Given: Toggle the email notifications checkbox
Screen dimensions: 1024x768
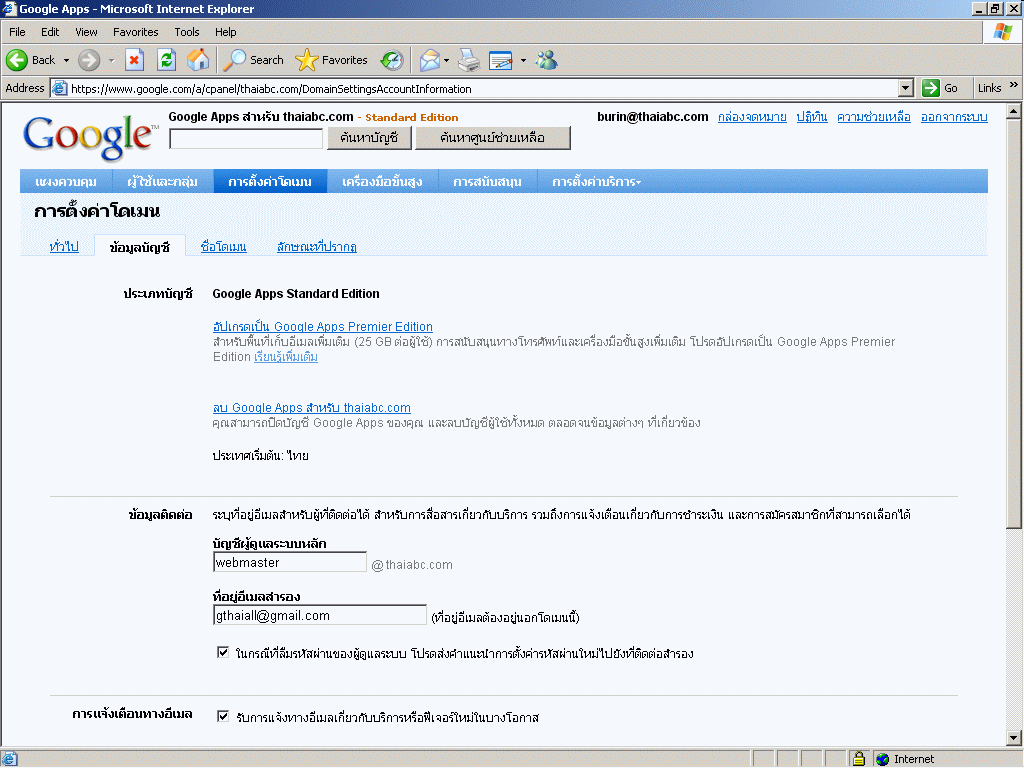Looking at the screenshot, I should click(223, 716).
